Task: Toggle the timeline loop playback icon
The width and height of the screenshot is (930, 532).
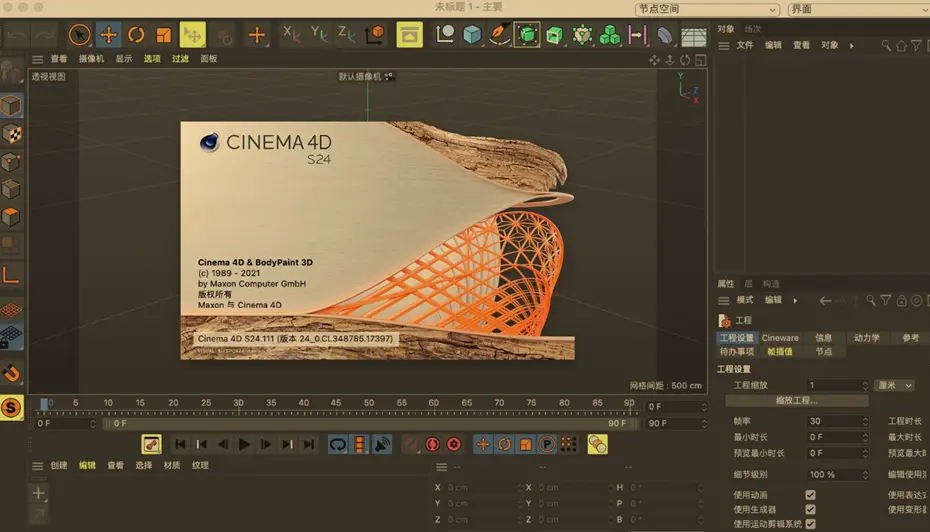Action: 337,444
